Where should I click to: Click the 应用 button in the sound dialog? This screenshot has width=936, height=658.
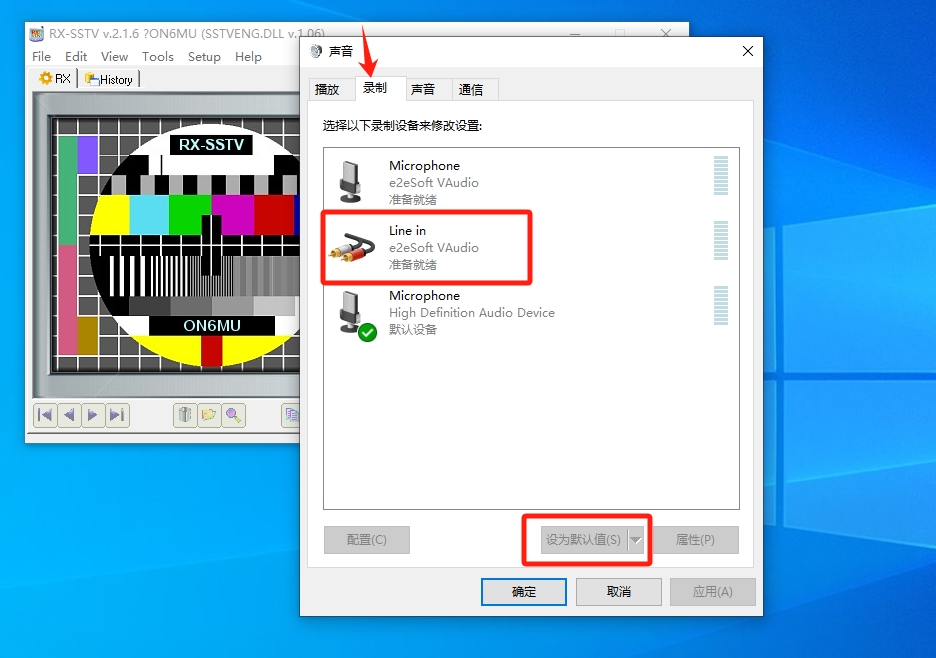(x=712, y=591)
